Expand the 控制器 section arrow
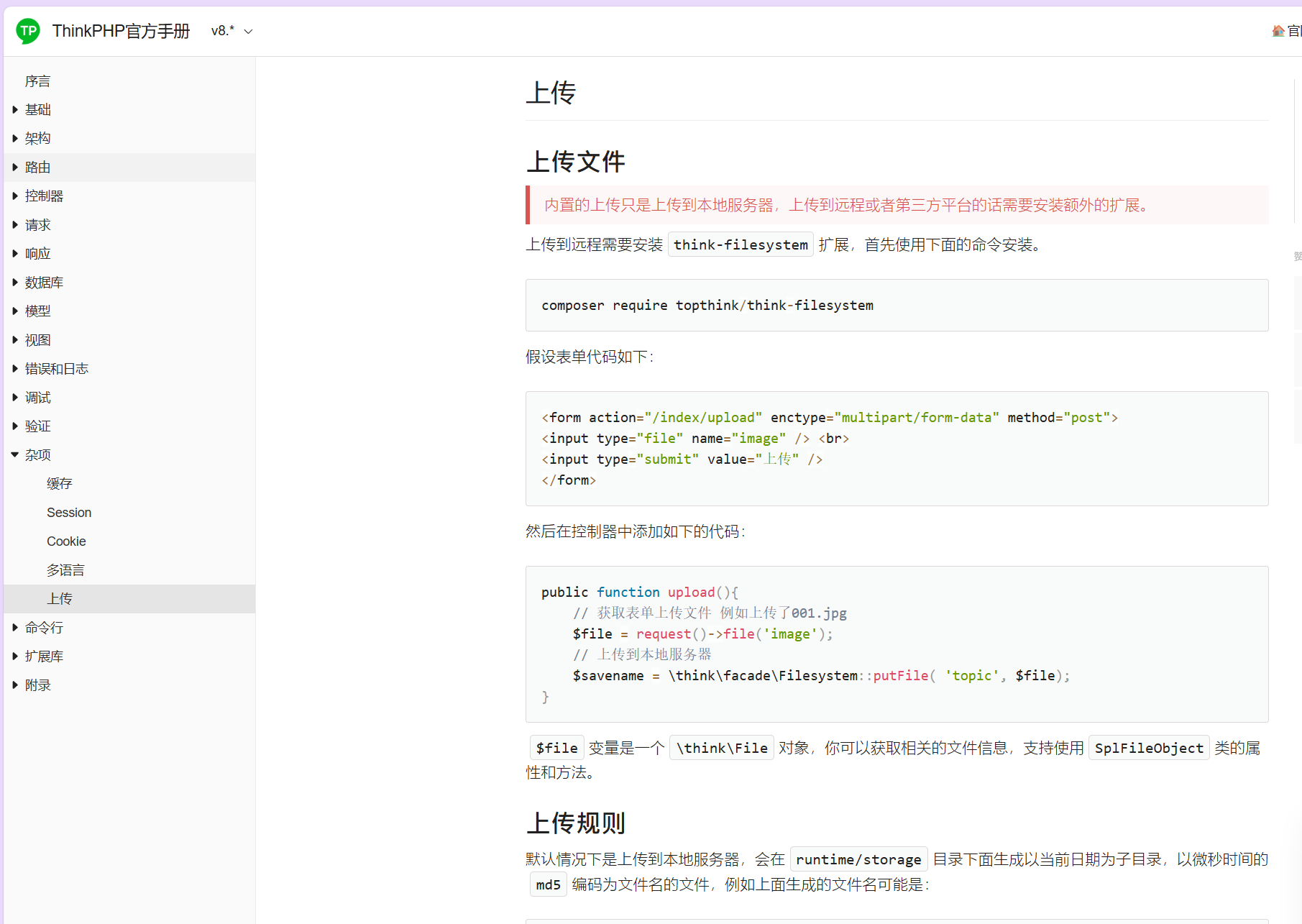The height and width of the screenshot is (924, 1302). [15, 196]
